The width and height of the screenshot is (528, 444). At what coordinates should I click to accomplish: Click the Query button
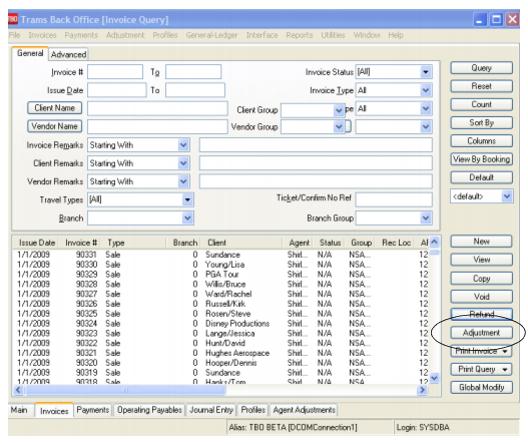click(481, 68)
